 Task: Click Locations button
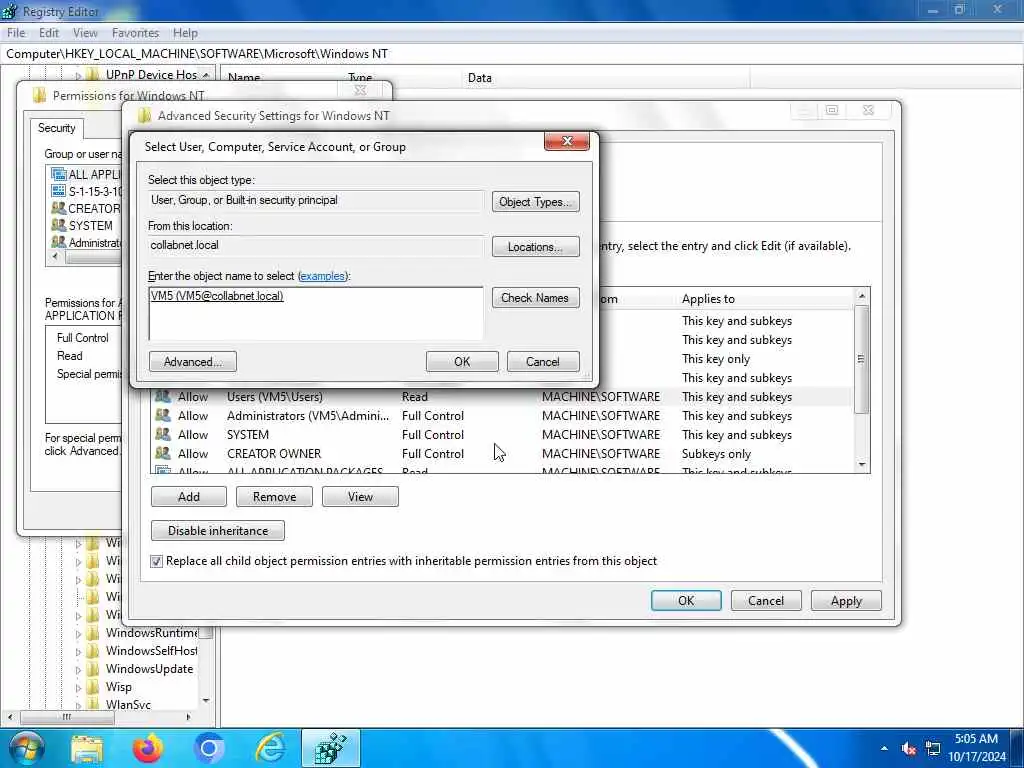click(x=536, y=247)
